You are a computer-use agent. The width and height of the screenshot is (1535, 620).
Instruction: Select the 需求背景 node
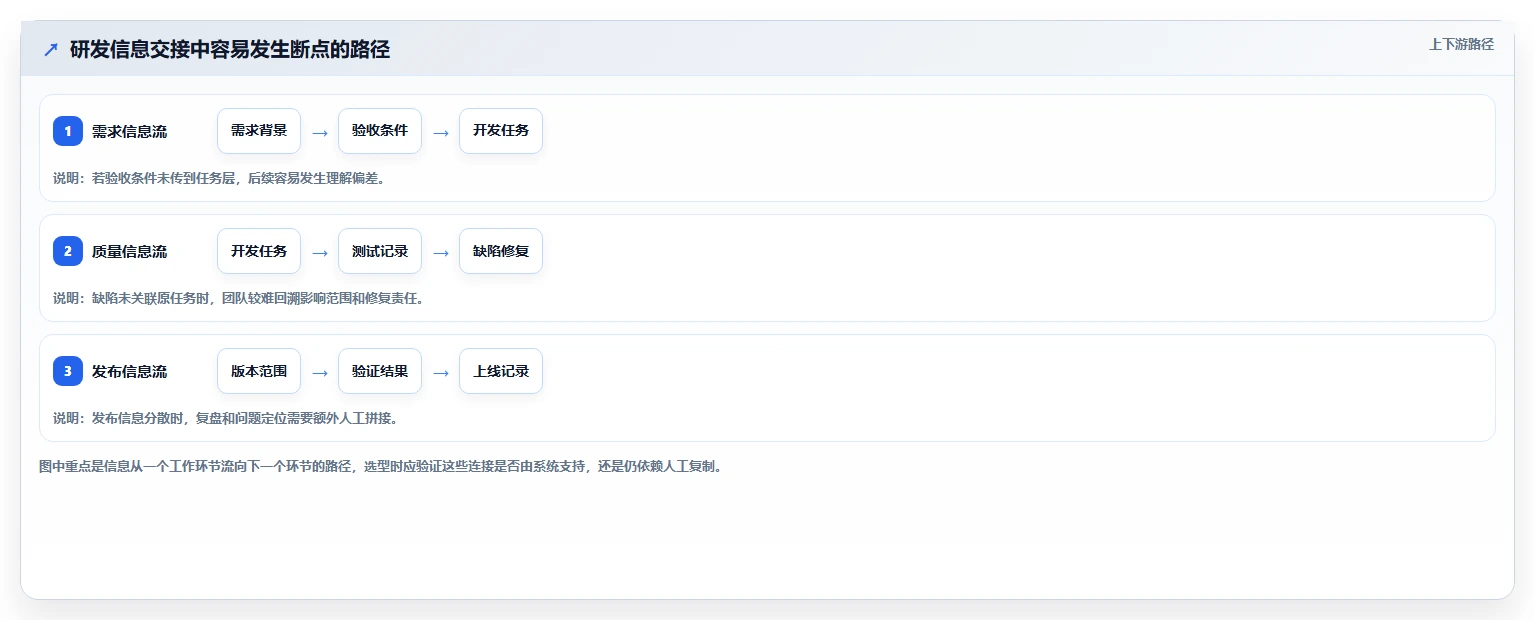click(259, 131)
